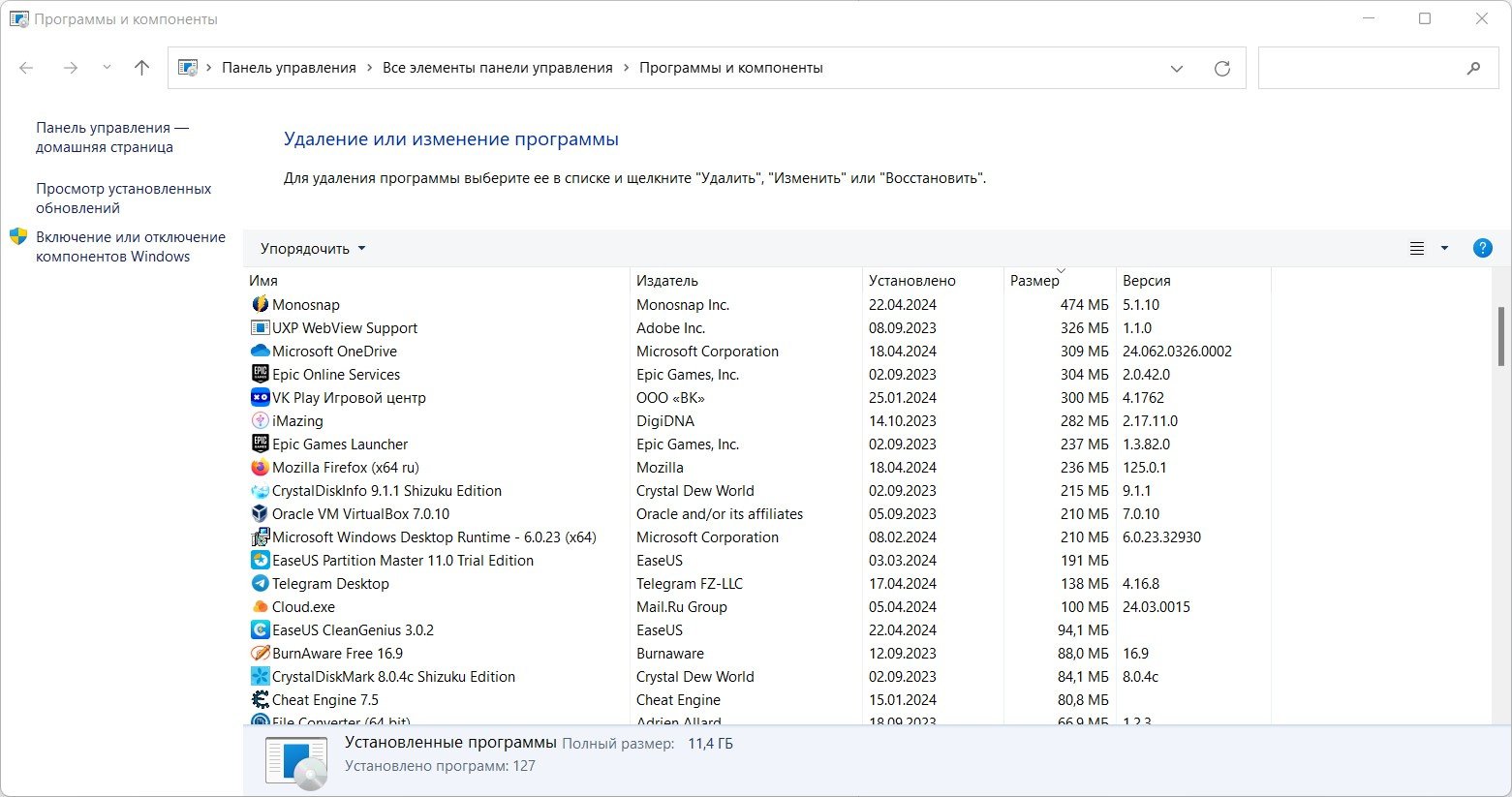Go back with the left arrow
The height and width of the screenshot is (797, 1512).
(x=26, y=68)
